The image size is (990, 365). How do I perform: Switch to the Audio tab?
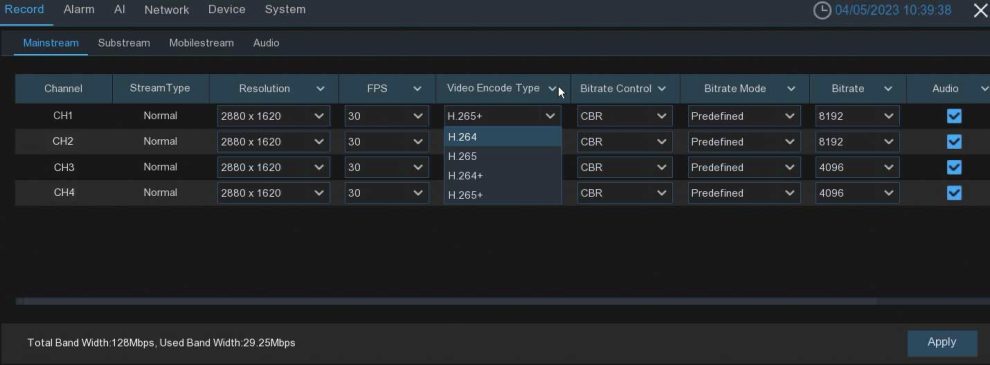pyautogui.click(x=266, y=43)
